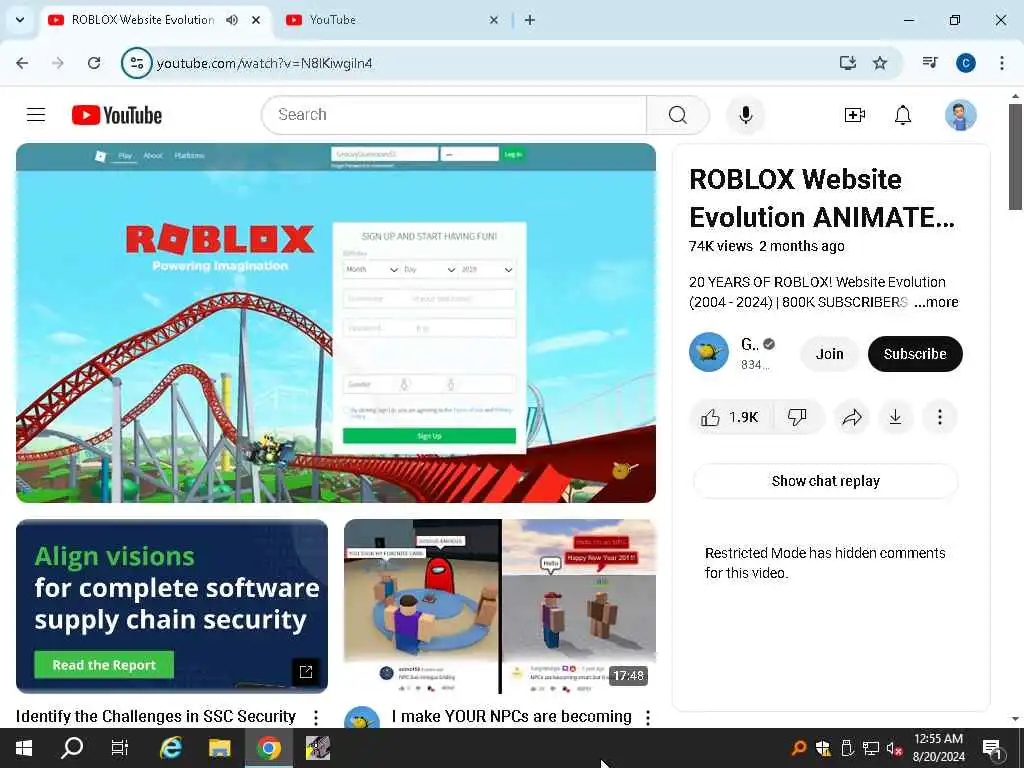The height and width of the screenshot is (768, 1024).
Task: Click the address bar URL
Action: tap(264, 63)
